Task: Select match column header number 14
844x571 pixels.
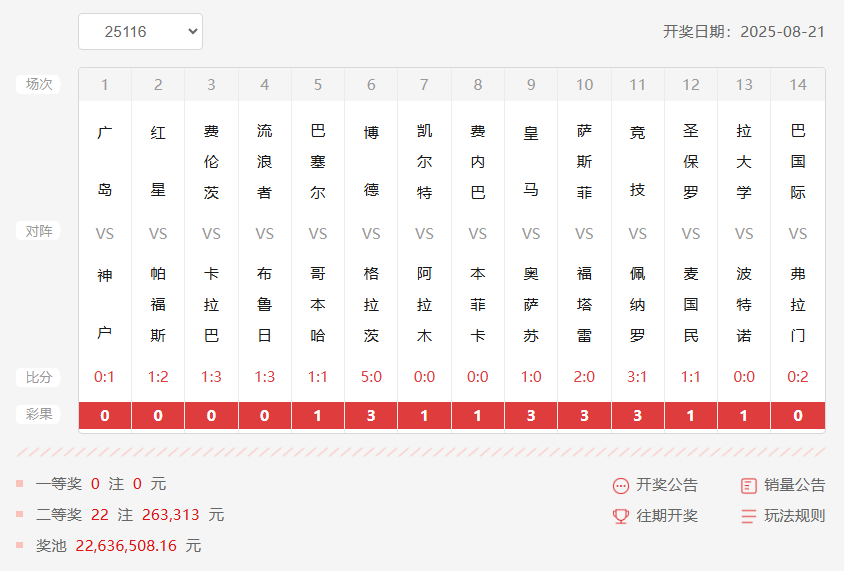Action: pos(798,85)
